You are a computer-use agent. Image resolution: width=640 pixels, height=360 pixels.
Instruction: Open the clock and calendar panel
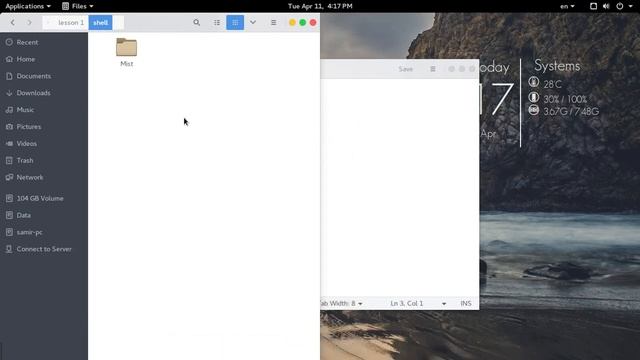pos(320,6)
